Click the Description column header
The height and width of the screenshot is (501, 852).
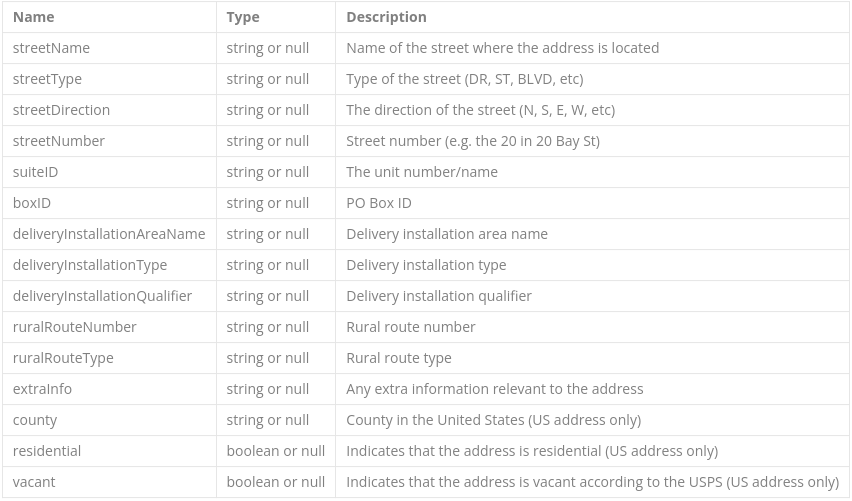(x=386, y=17)
